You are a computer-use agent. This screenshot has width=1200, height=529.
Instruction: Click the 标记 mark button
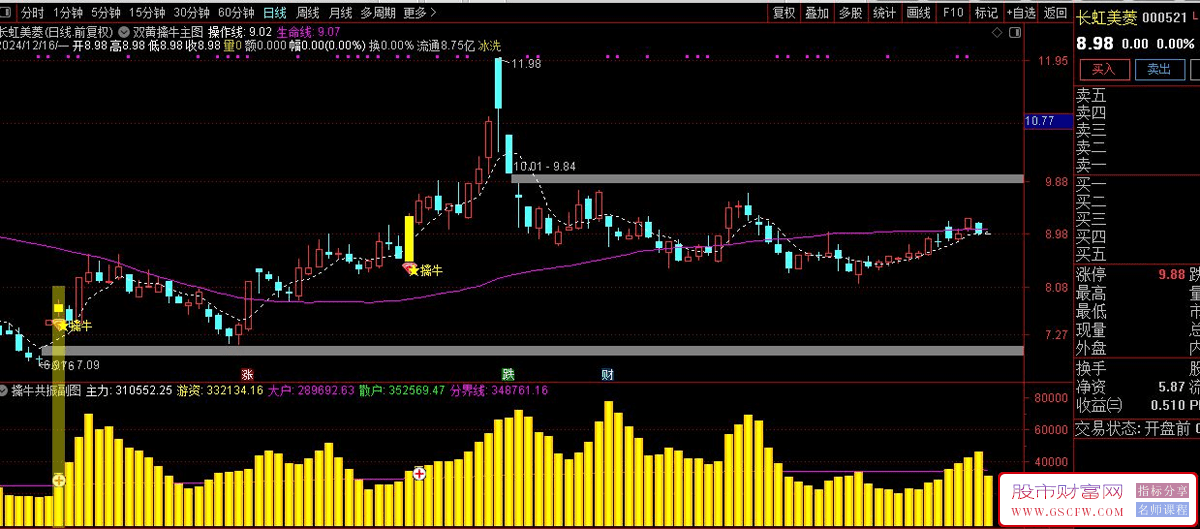pyautogui.click(x=986, y=13)
